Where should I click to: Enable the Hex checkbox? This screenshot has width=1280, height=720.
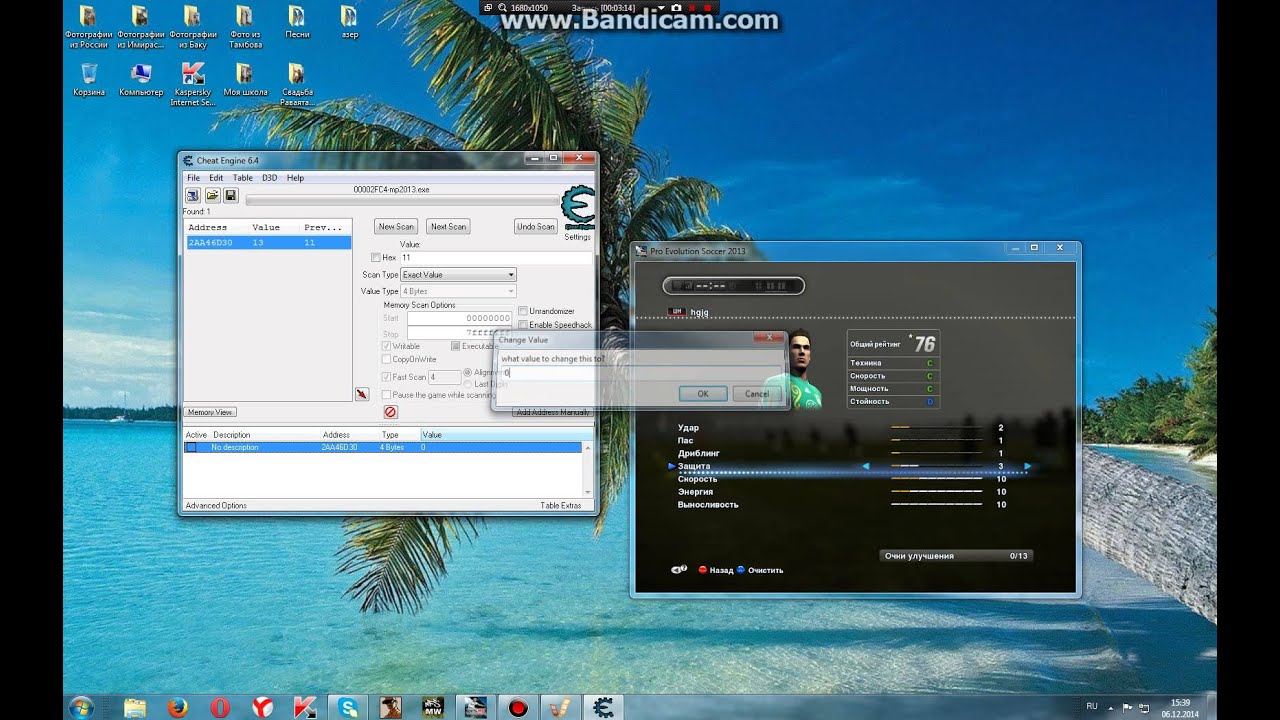point(376,258)
